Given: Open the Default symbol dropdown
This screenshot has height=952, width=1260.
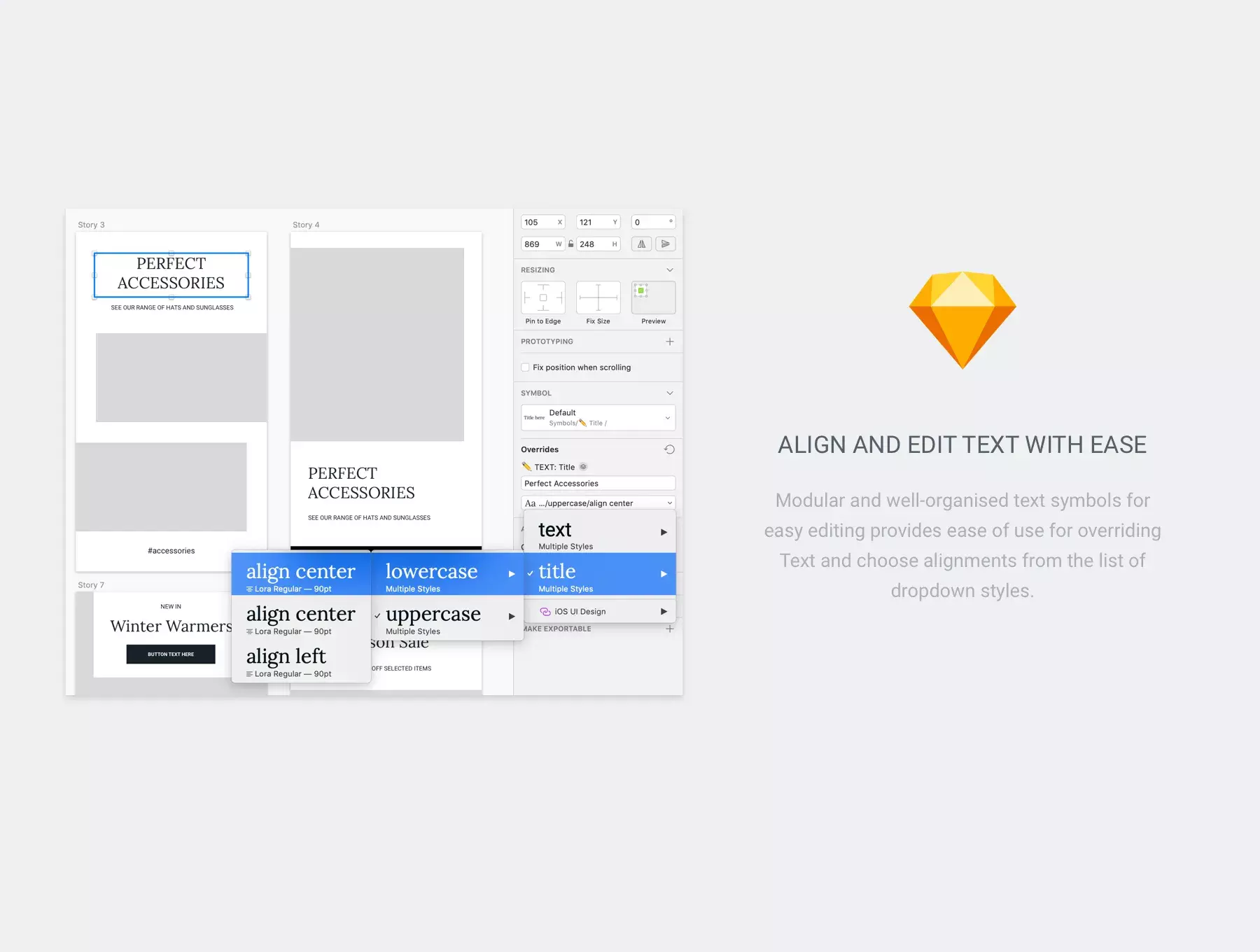Looking at the screenshot, I should [x=598, y=418].
